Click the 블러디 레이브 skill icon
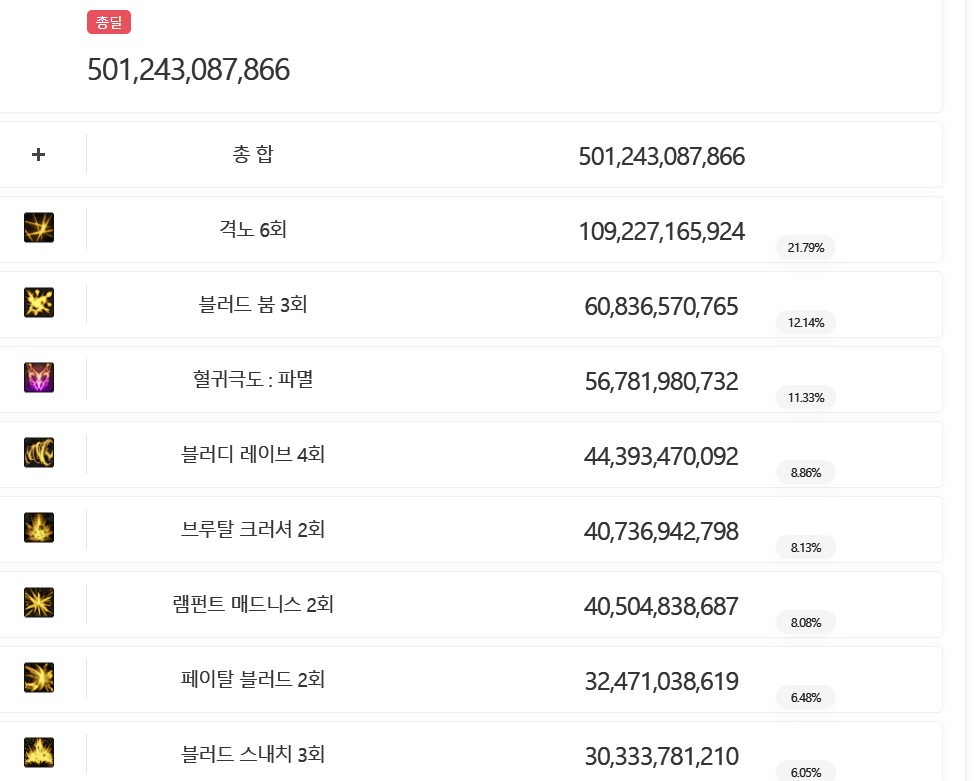Image resolution: width=980 pixels, height=781 pixels. (x=39, y=453)
